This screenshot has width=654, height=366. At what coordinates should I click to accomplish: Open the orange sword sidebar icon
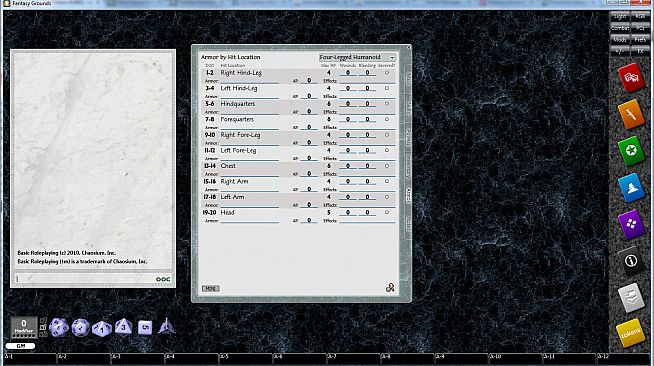click(631, 114)
